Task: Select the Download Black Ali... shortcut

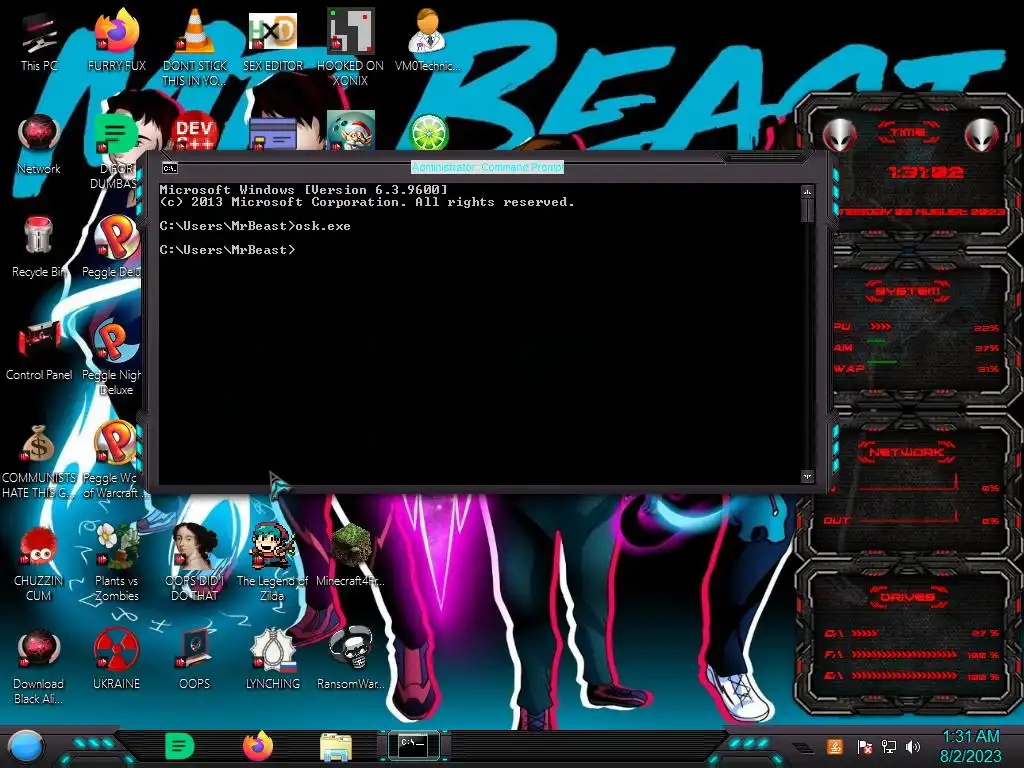Action: [39, 666]
